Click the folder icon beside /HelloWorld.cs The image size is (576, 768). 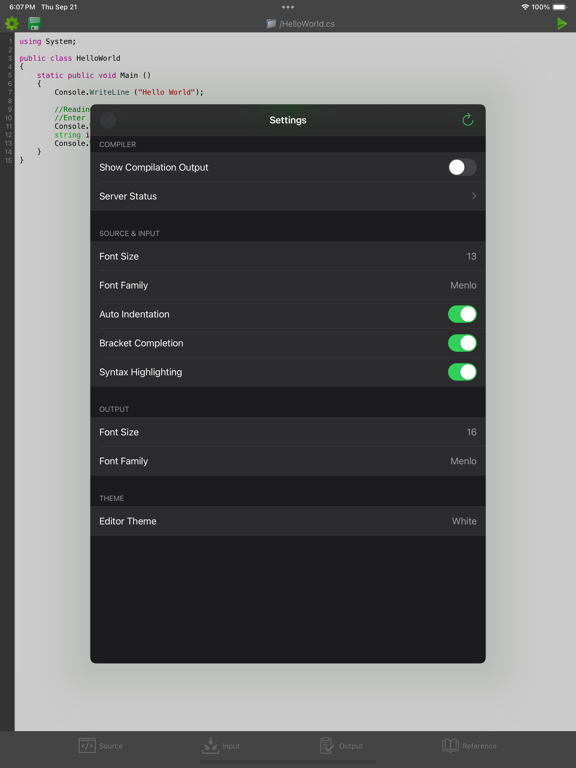271,24
